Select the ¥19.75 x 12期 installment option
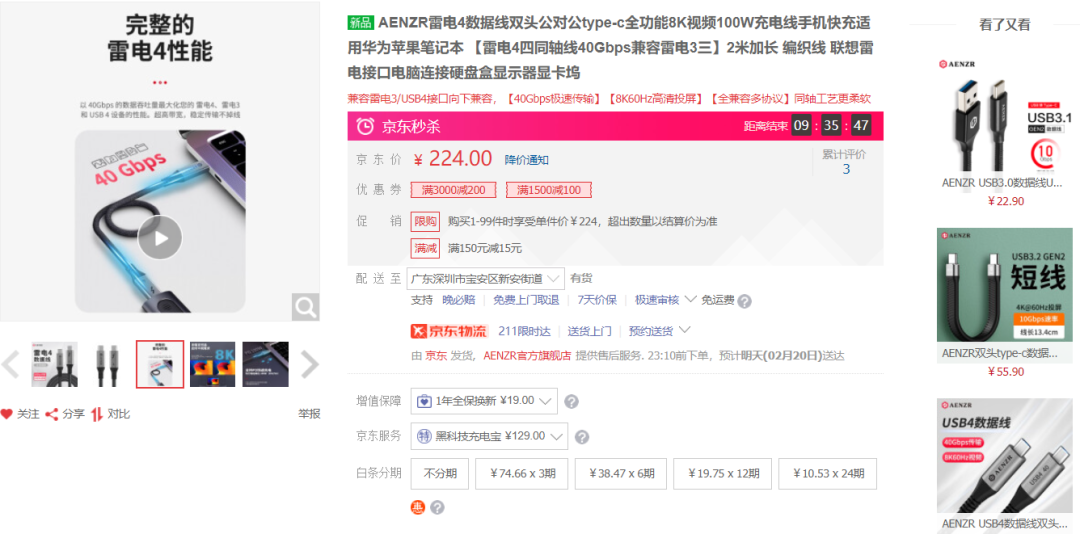This screenshot has width=1080, height=534. tap(722, 473)
